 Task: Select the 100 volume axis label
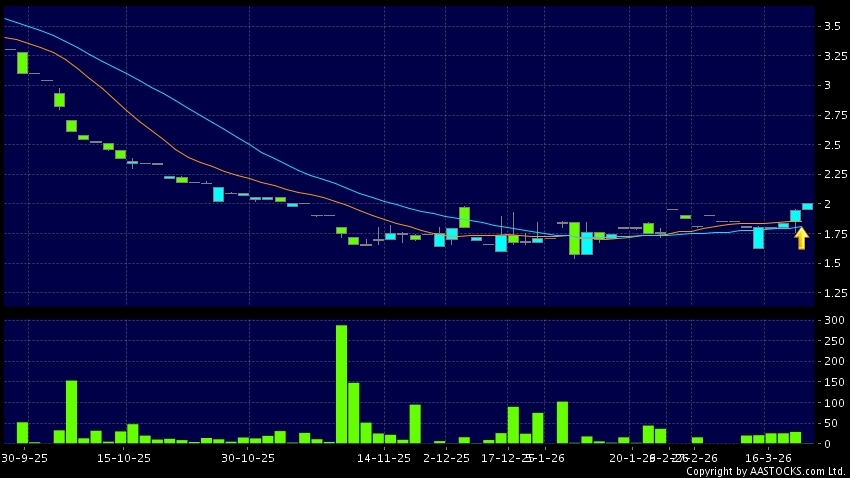pos(828,403)
